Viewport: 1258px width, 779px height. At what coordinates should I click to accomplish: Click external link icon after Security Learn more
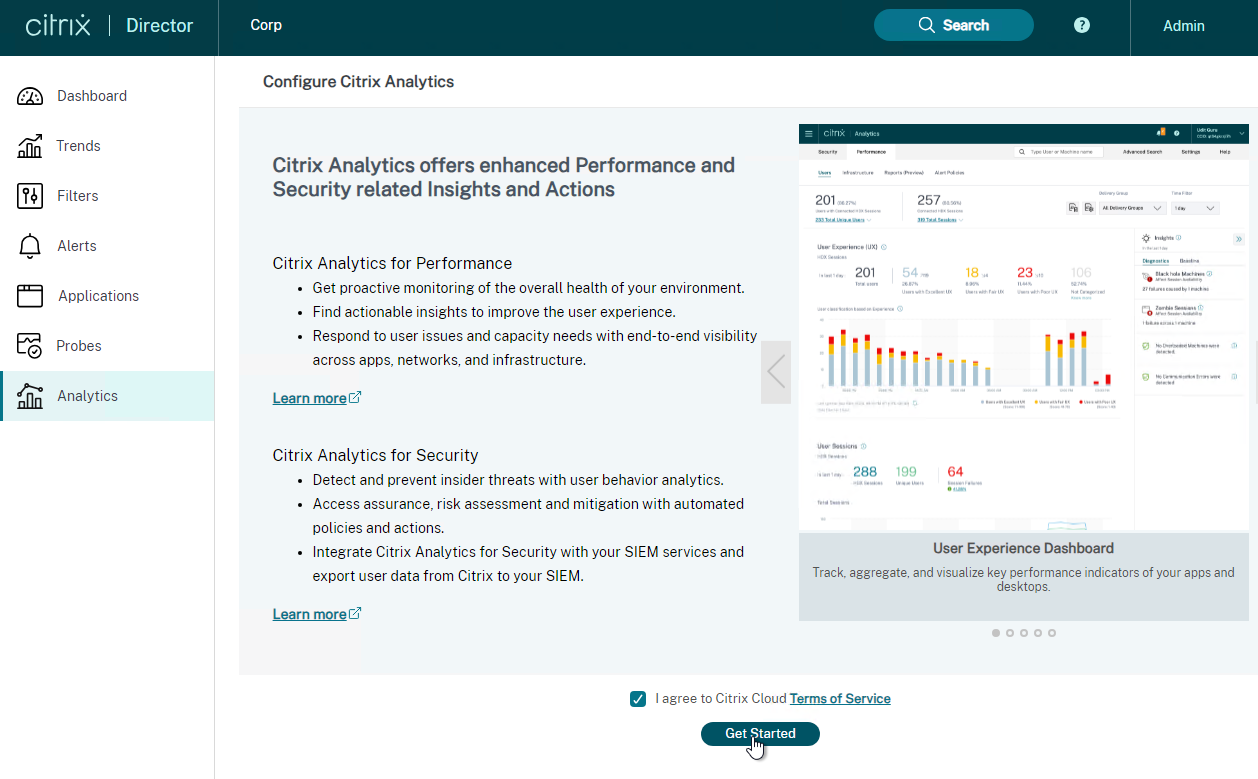coord(355,613)
